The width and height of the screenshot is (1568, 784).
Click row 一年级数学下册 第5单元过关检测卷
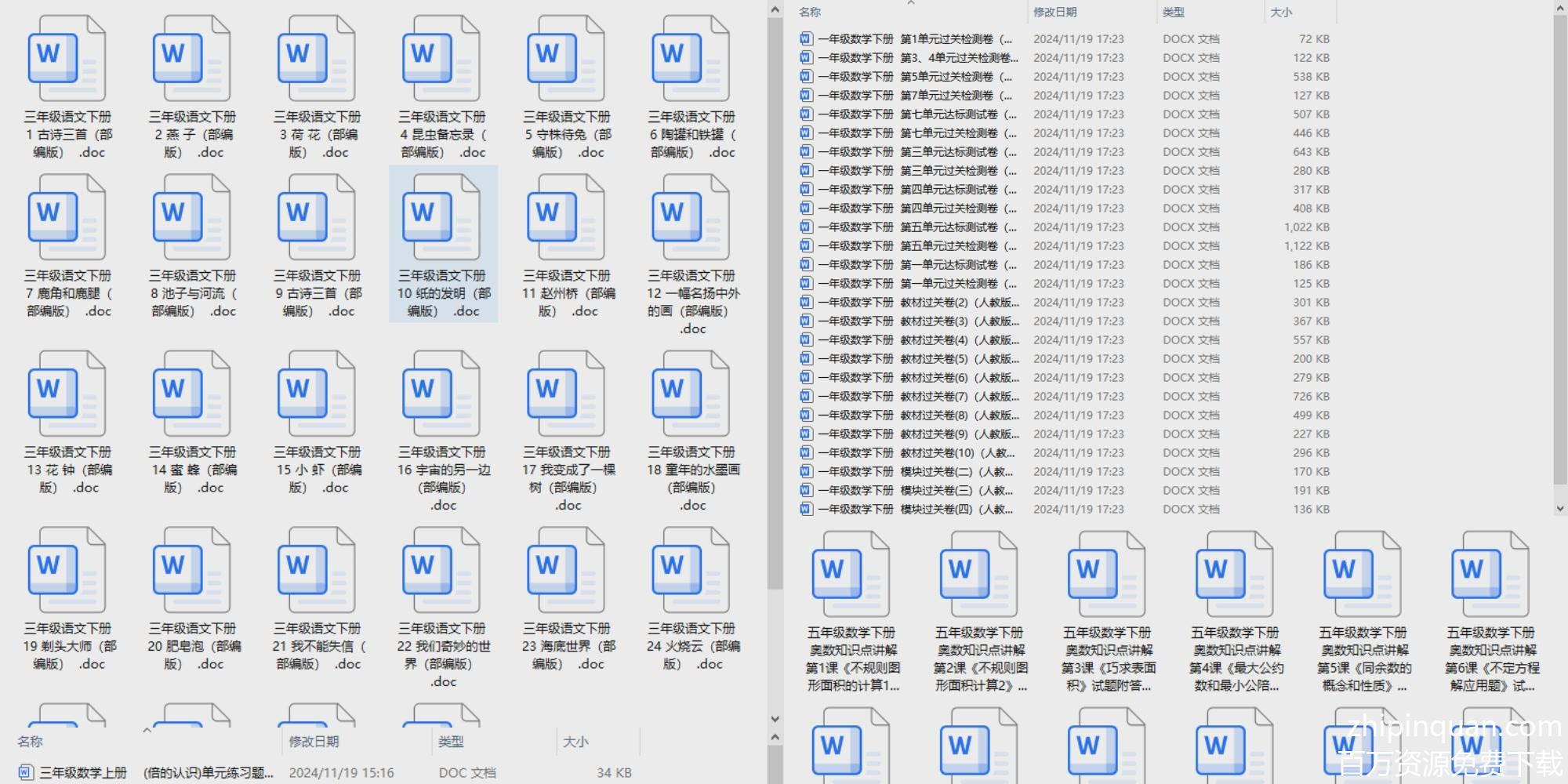pyautogui.click(x=1065, y=76)
